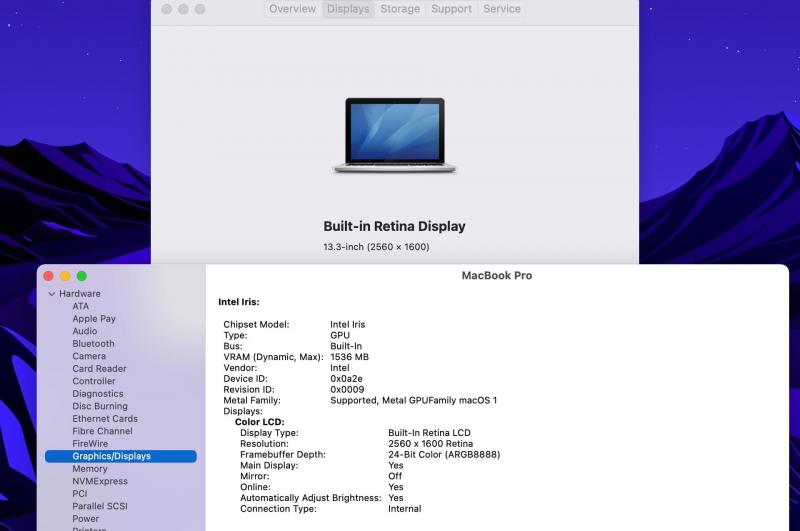Minimize the MacBook Pro System Information window

pyautogui.click(x=65, y=276)
